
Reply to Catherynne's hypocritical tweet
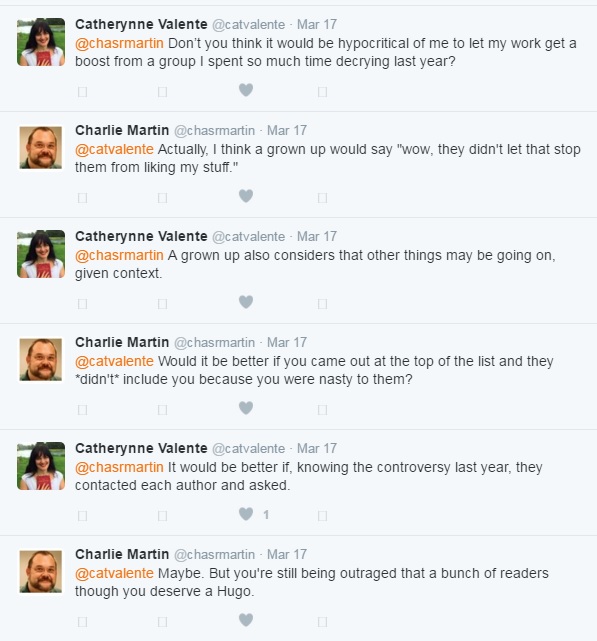[82, 92]
